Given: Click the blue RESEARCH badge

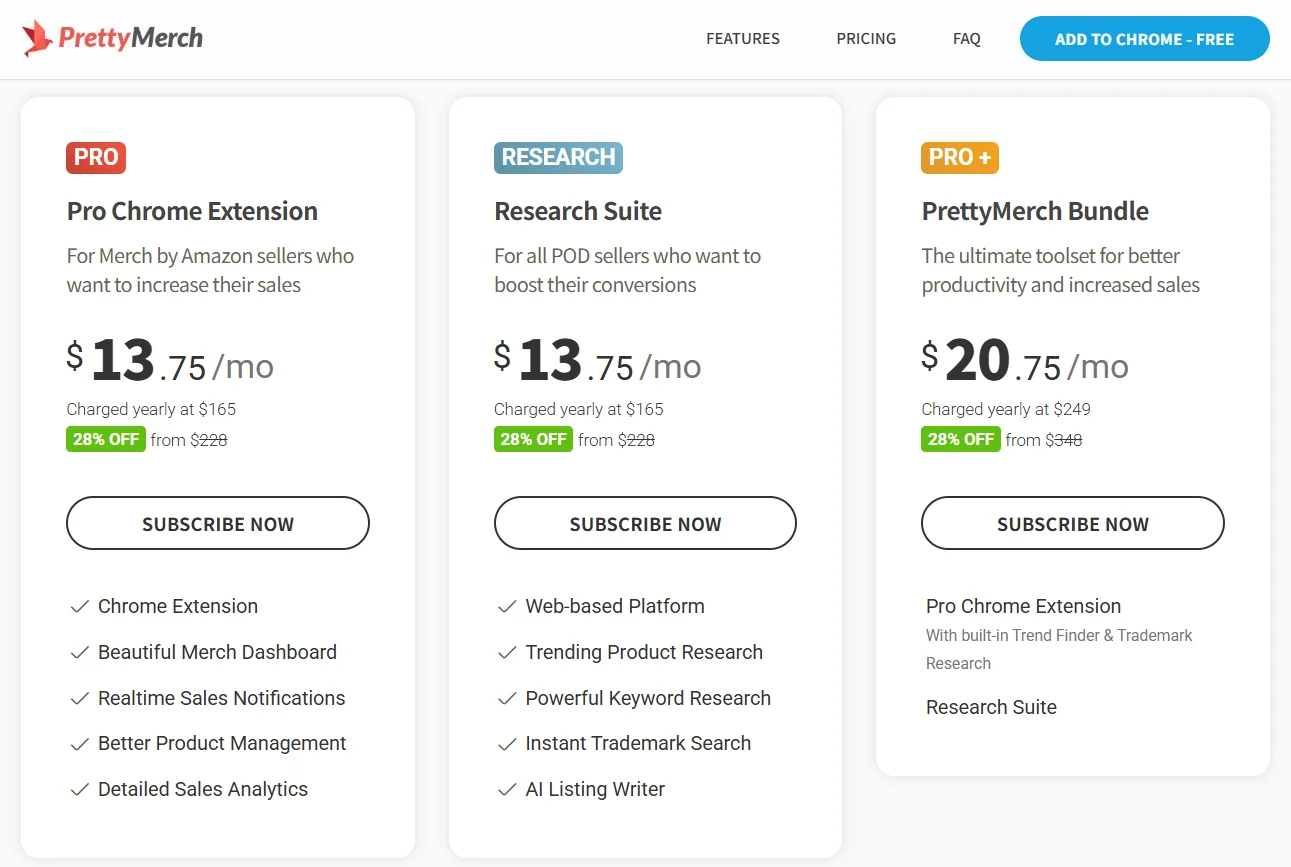Looking at the screenshot, I should pos(558,157).
